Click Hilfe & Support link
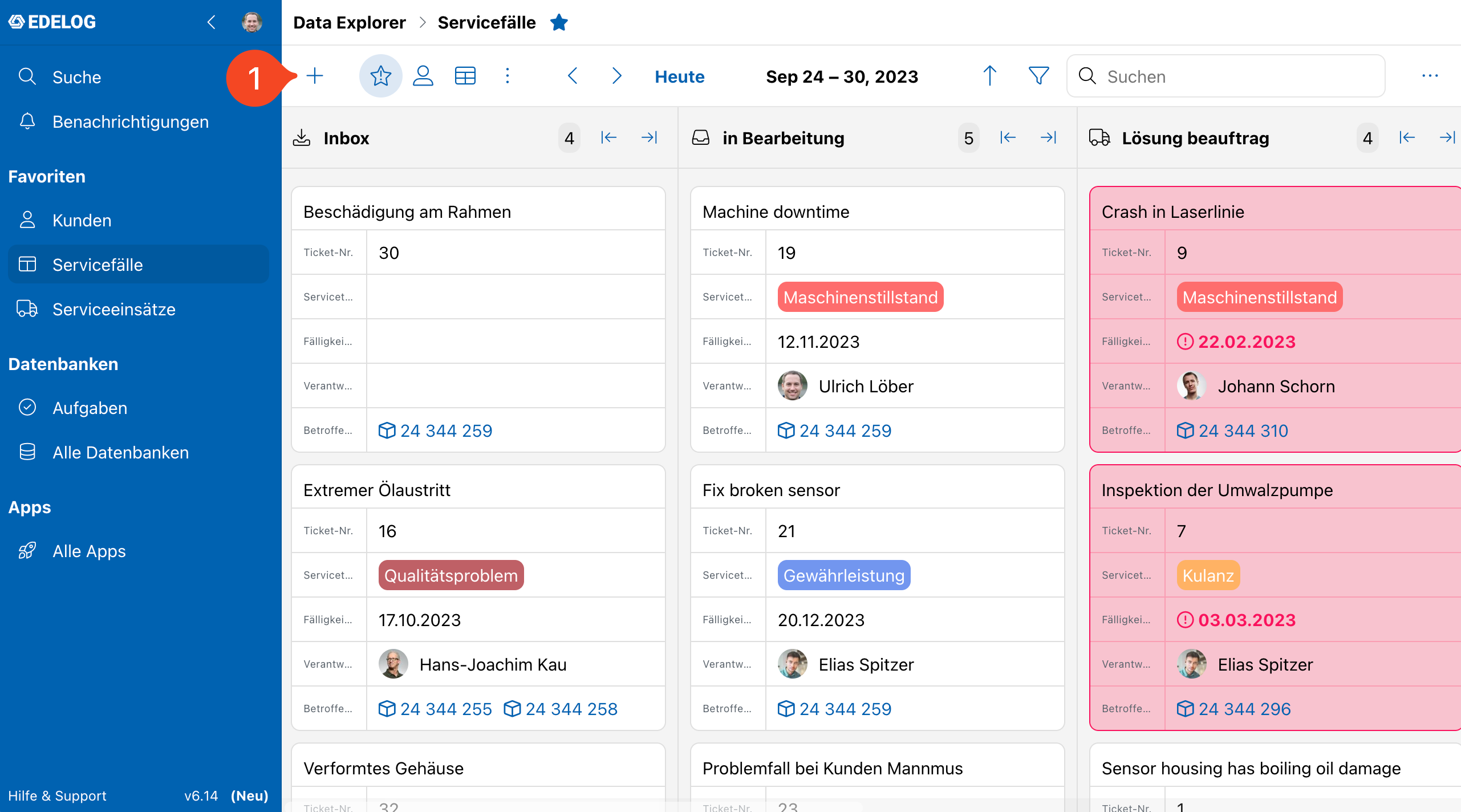Screen dimensions: 1461x812 pyautogui.click(x=57, y=795)
